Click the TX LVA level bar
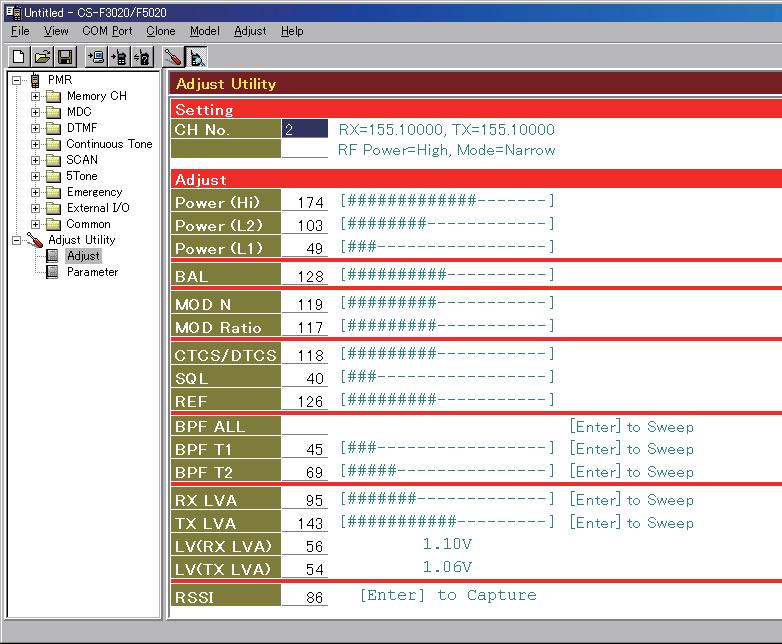 click(x=447, y=522)
